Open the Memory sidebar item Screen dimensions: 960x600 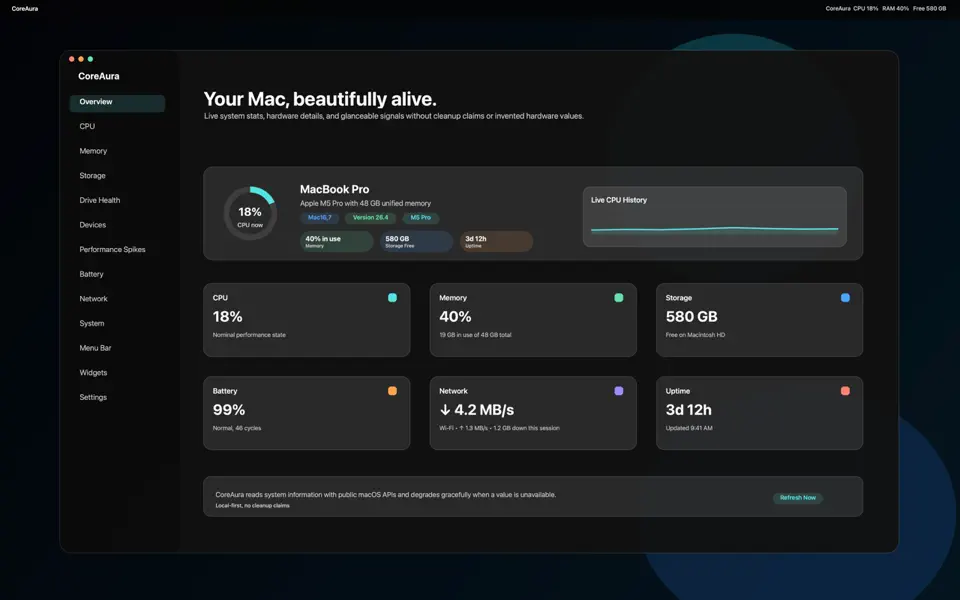[93, 151]
